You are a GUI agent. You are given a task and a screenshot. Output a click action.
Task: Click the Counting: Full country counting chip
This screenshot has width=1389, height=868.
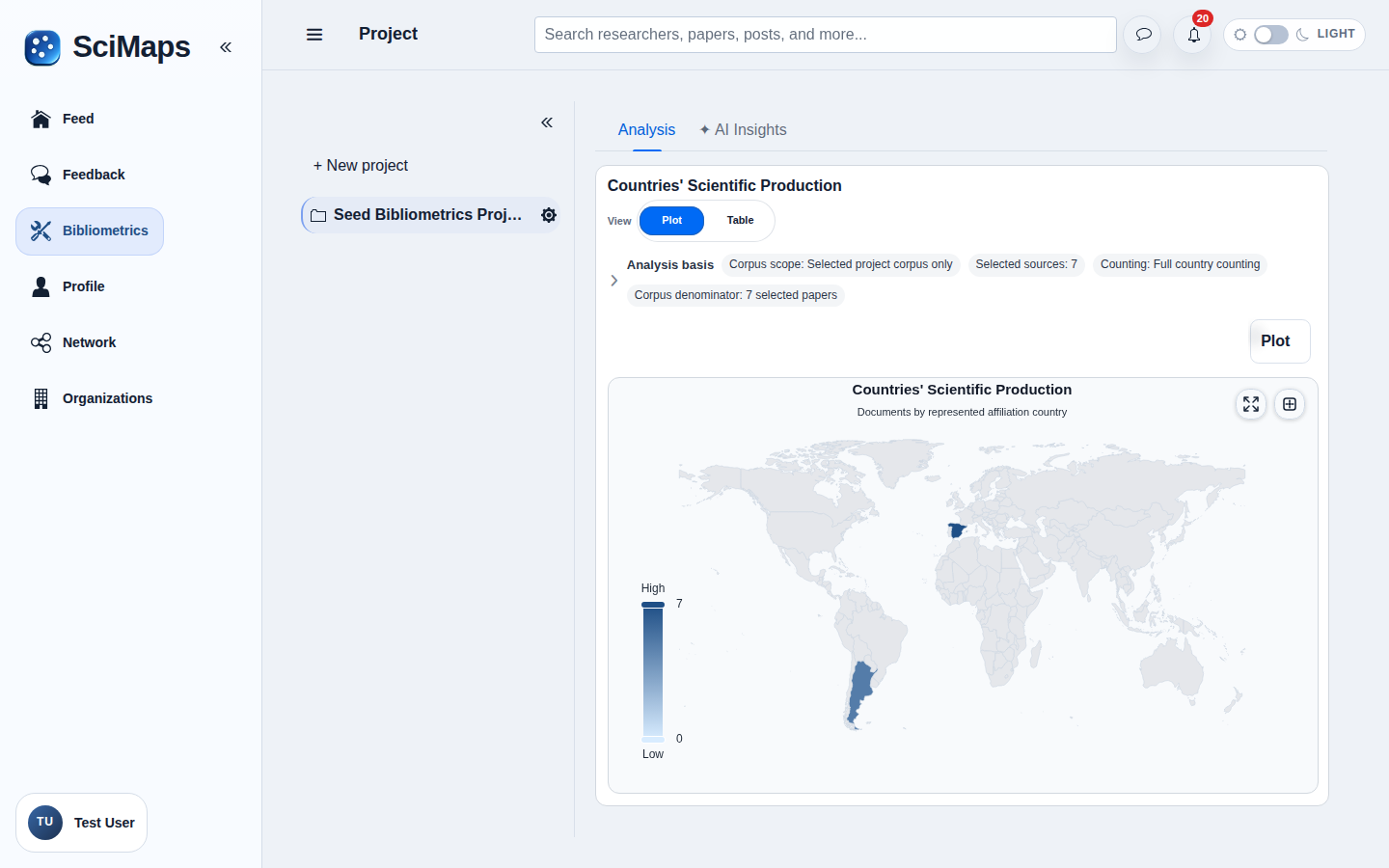(x=1180, y=264)
